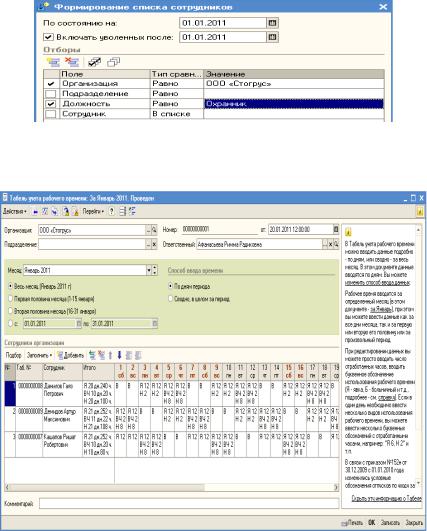The image size is (427, 531).
Task: Toggle 'Включать уволенных после' checkbox
Action: (x=48, y=37)
